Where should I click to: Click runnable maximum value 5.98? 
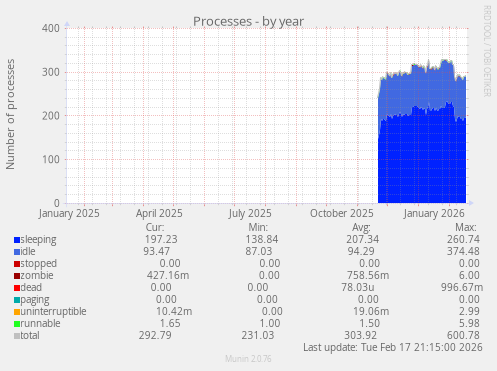(x=469, y=323)
